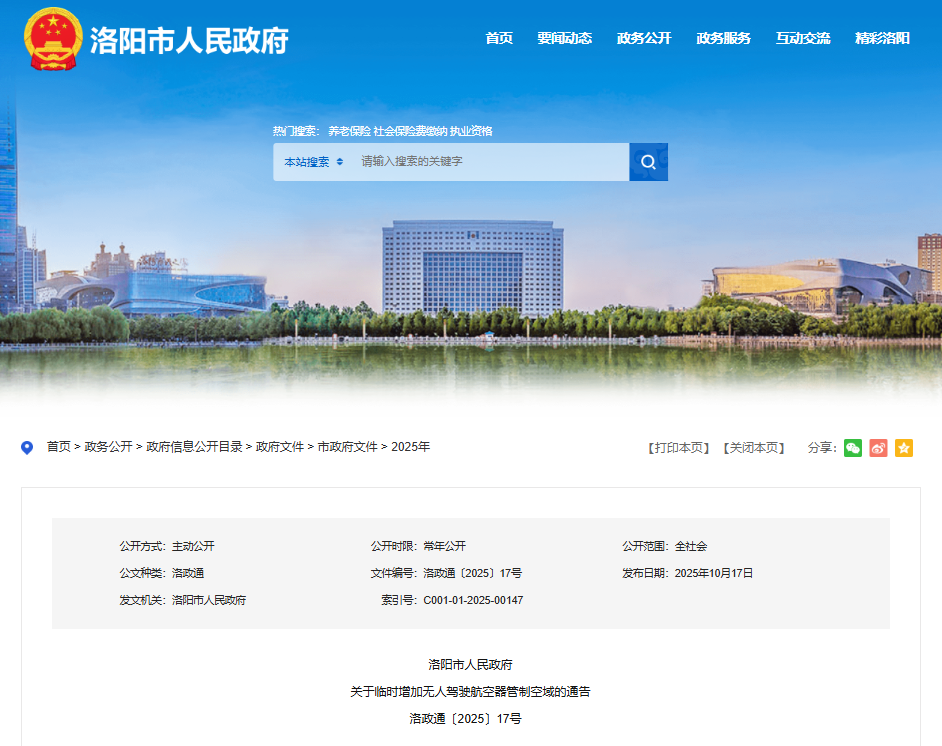This screenshot has height=746, width=942.
Task: Click the magnifier search button
Action: (648, 162)
